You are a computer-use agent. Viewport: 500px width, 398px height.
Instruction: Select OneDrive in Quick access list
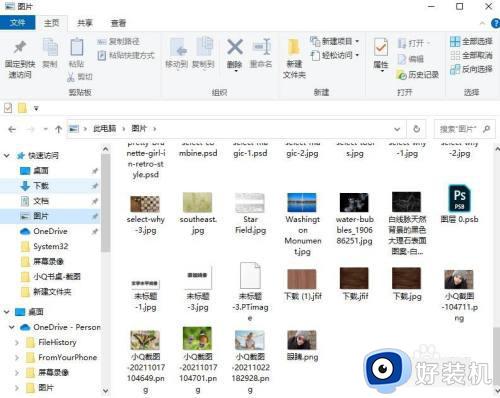click(x=50, y=231)
